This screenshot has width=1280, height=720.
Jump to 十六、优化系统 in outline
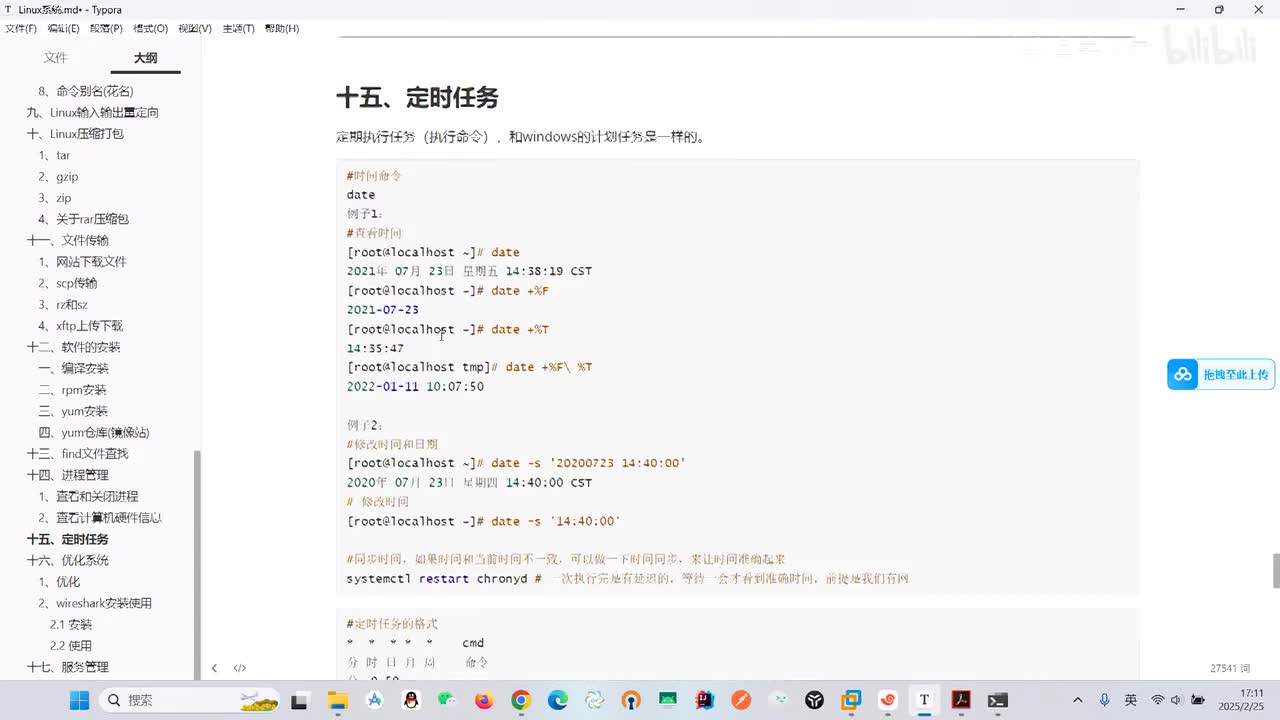point(67,561)
